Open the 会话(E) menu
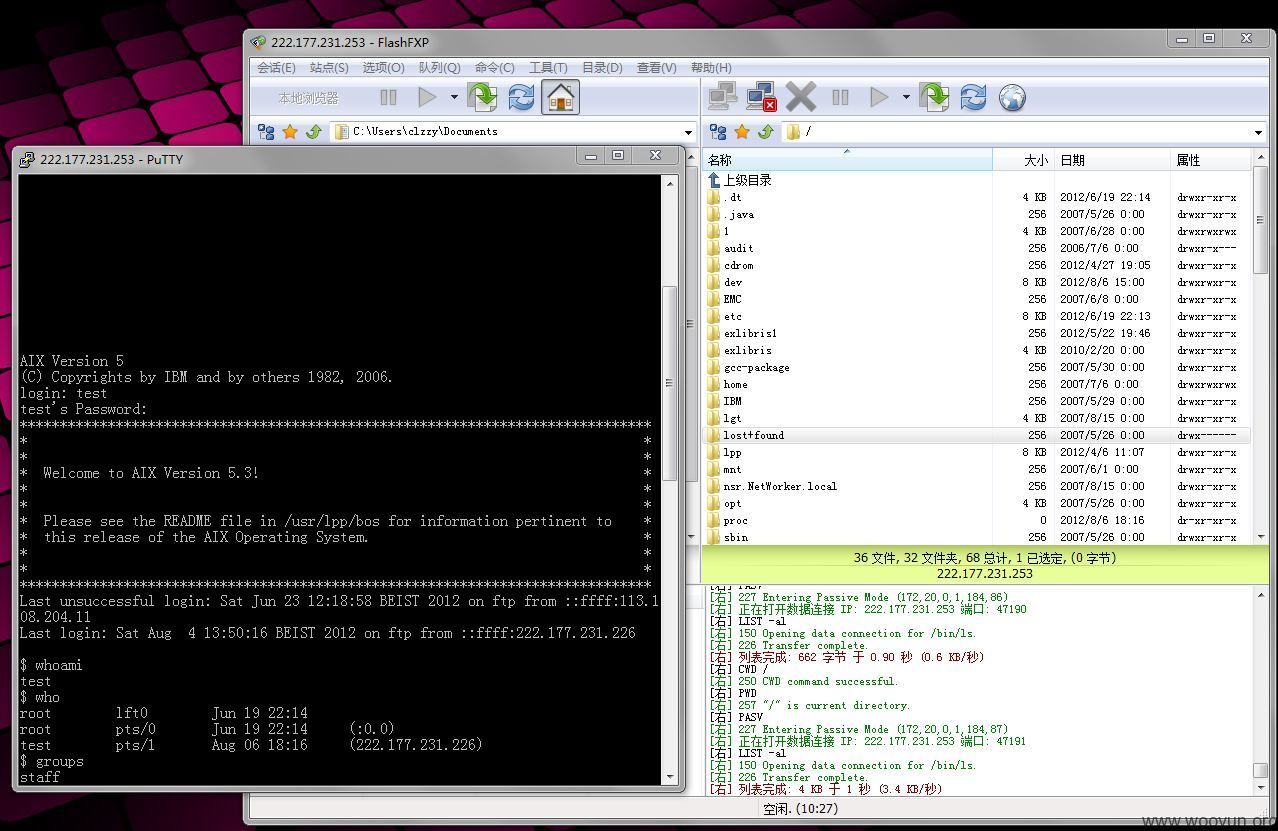This screenshot has height=831, width=1278. pos(276,68)
